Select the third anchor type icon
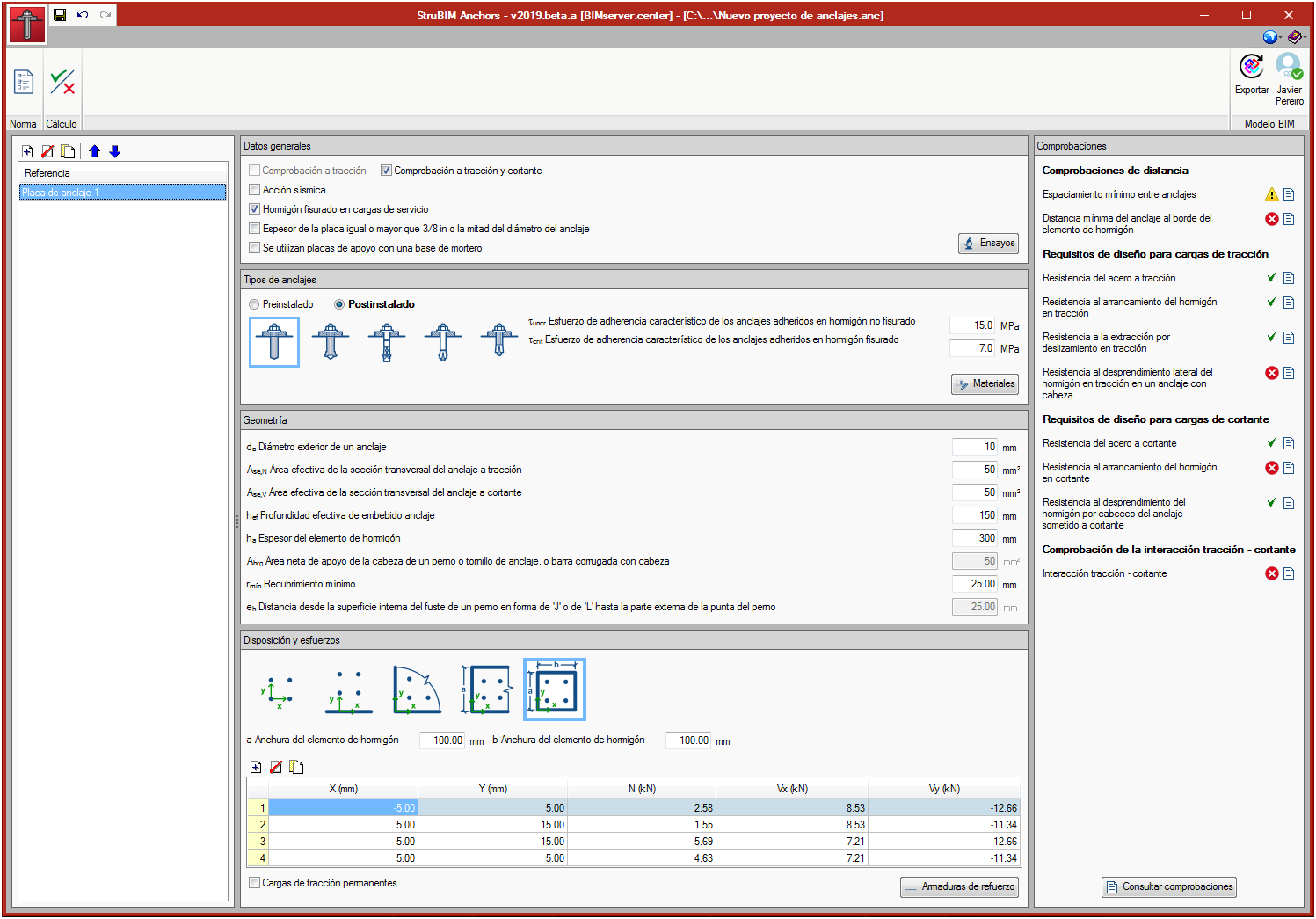The image size is (1316, 919). [387, 341]
